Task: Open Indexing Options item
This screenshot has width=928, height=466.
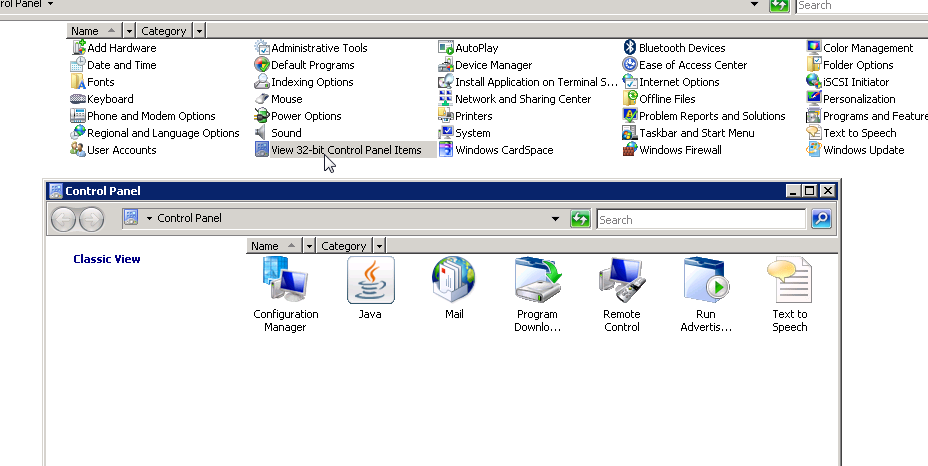Action: click(x=304, y=82)
